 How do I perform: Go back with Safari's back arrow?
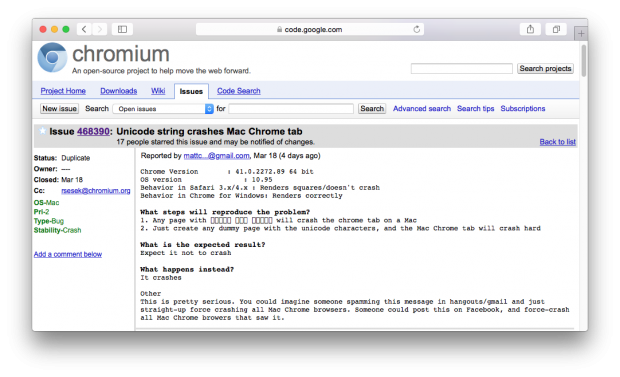(x=84, y=29)
